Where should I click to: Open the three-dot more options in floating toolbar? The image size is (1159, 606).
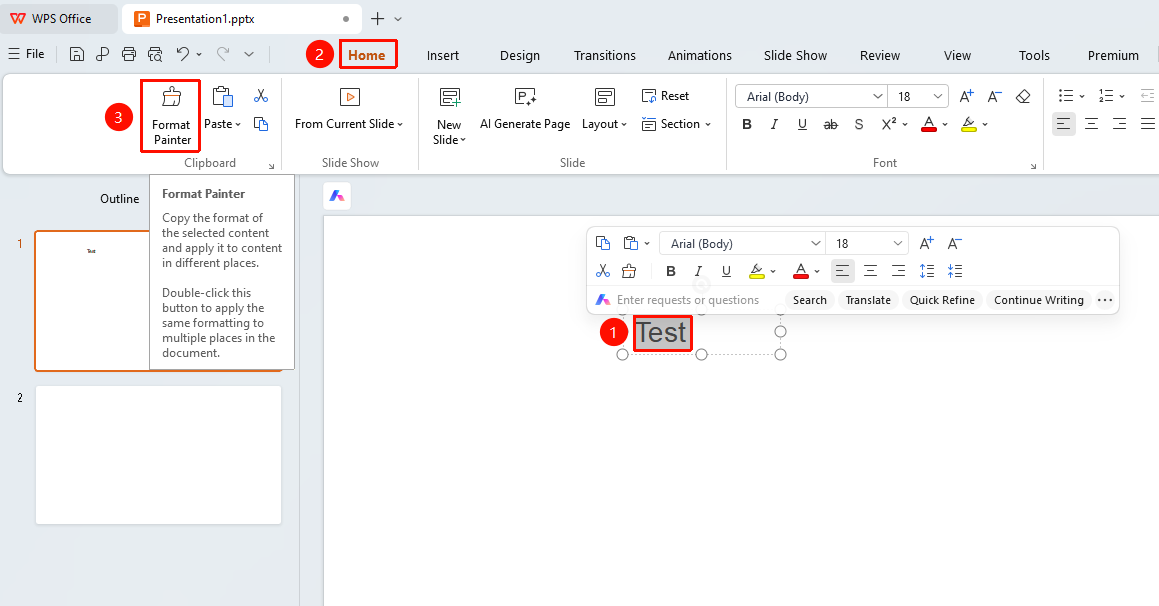1105,300
